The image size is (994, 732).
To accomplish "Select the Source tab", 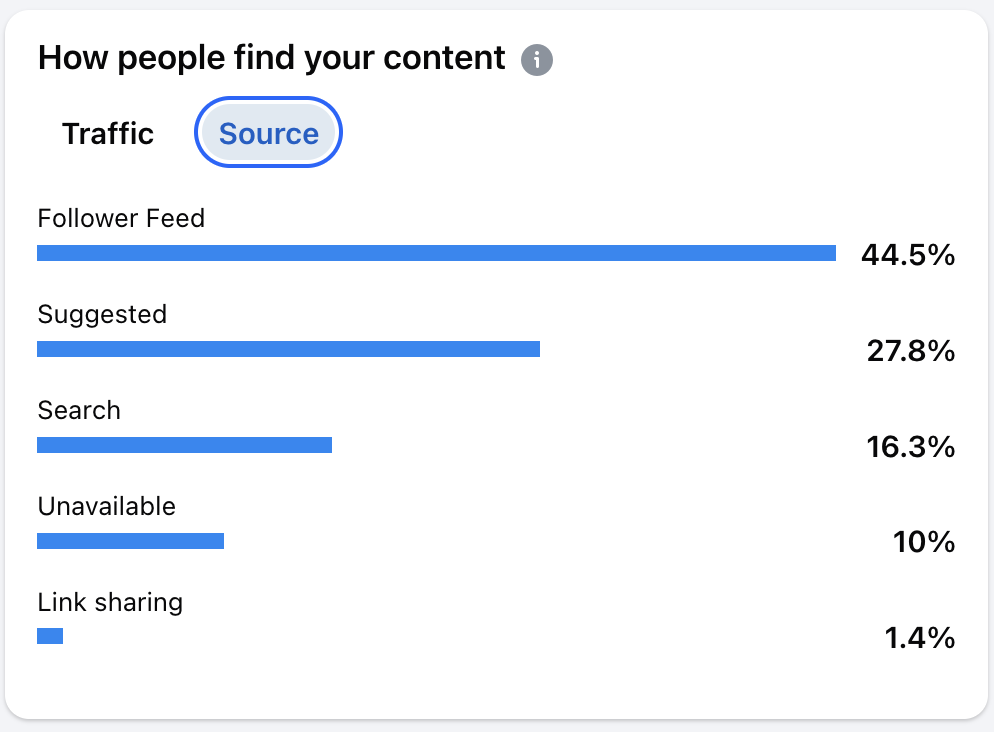I will (x=268, y=134).
